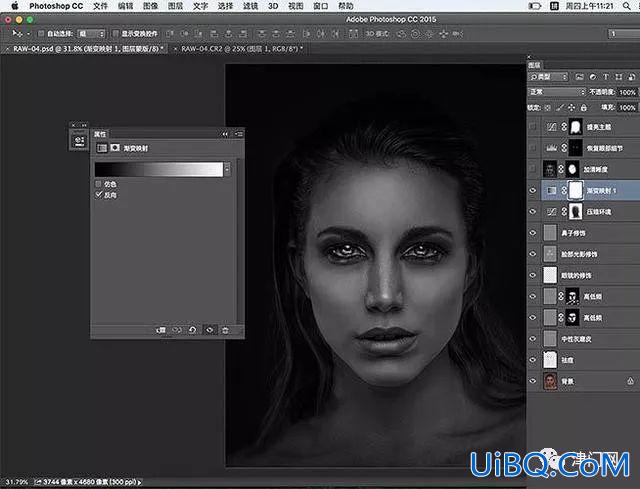Click the black-to-white gradient bar
The height and width of the screenshot is (489, 640).
159,169
